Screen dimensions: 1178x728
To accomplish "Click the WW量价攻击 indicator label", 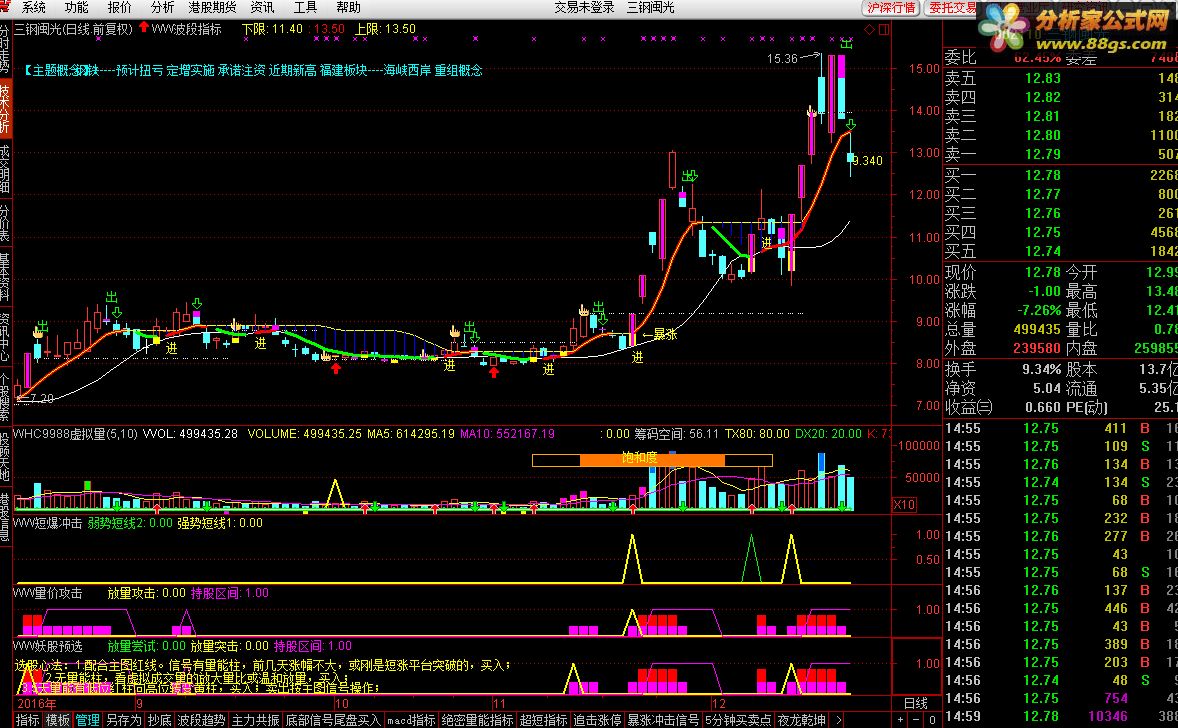I will [48, 593].
